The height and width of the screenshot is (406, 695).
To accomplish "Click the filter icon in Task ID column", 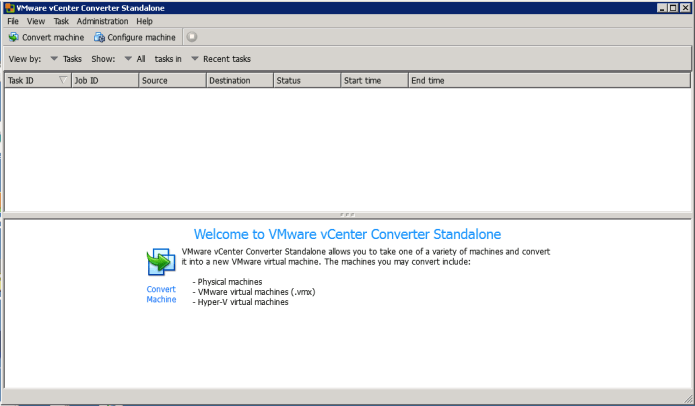I will coord(64,80).
